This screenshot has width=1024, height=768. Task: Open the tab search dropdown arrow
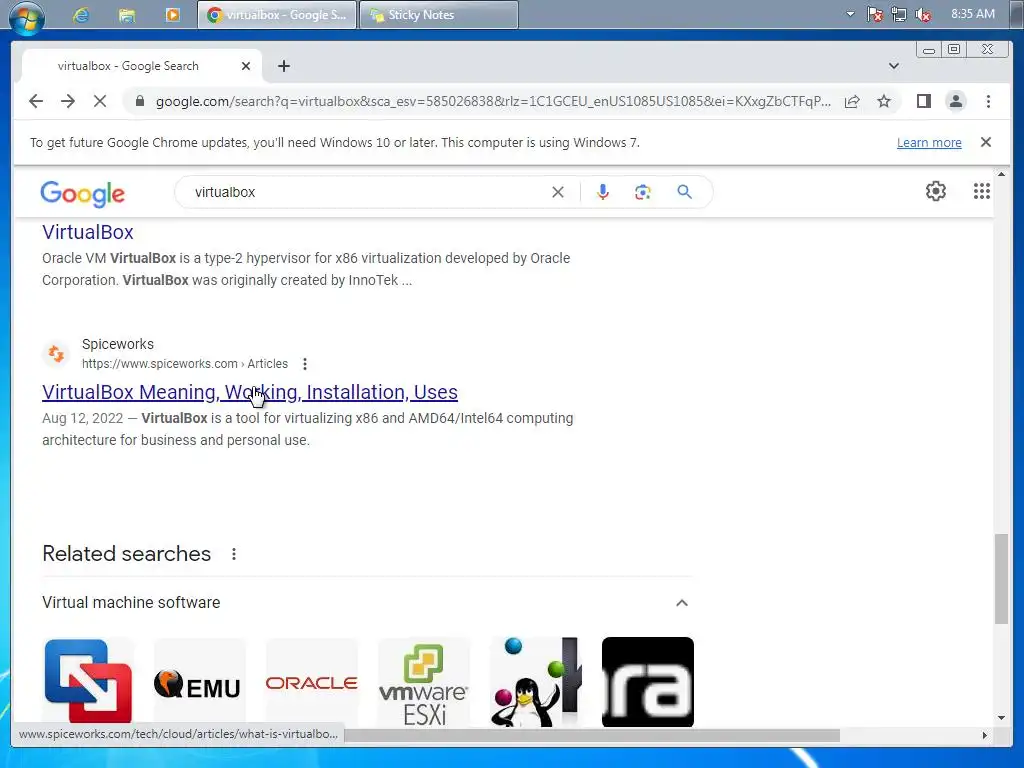tap(894, 66)
